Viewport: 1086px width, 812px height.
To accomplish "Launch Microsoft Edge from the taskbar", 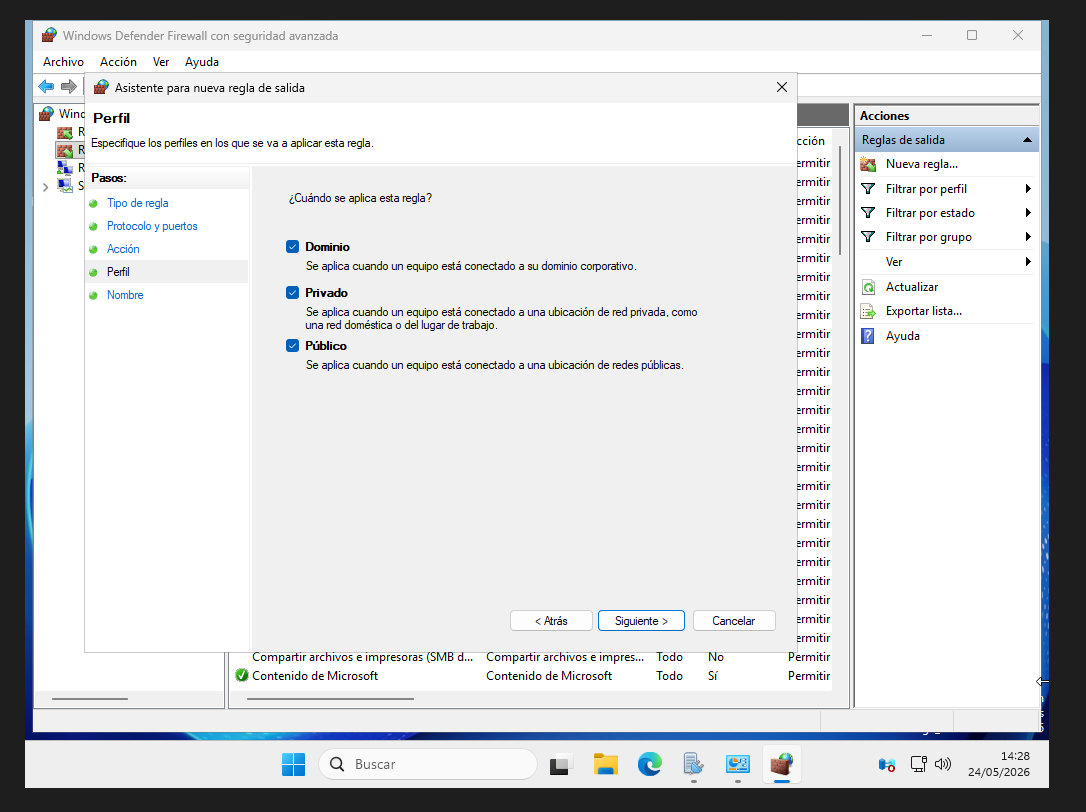I will [x=650, y=764].
